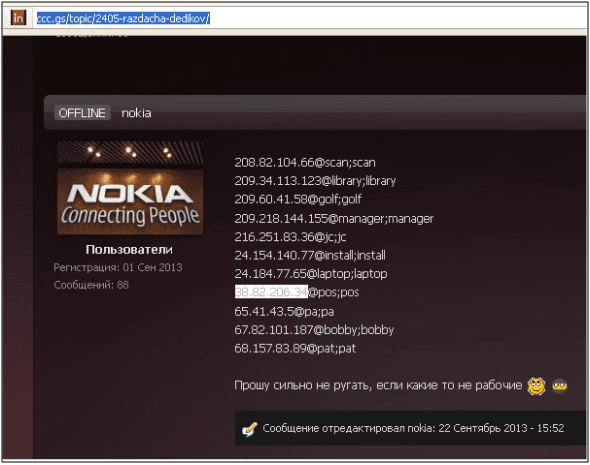Open the nokia username link
Image resolution: width=590 pixels, height=465 pixels.
(x=136, y=113)
